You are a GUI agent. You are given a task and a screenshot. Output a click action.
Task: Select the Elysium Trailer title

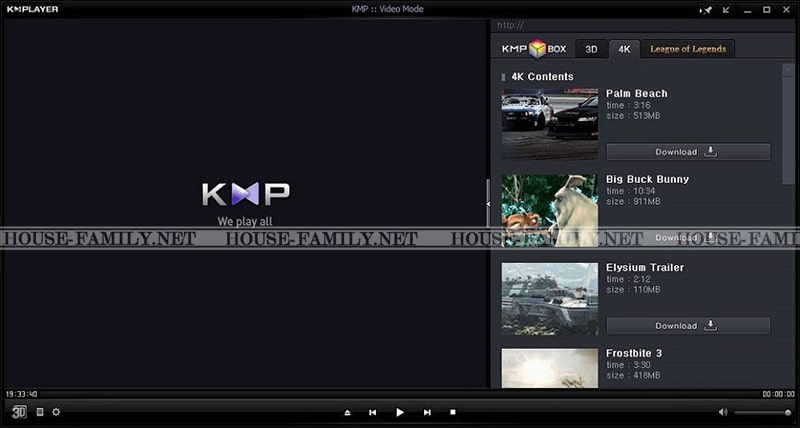click(x=644, y=267)
